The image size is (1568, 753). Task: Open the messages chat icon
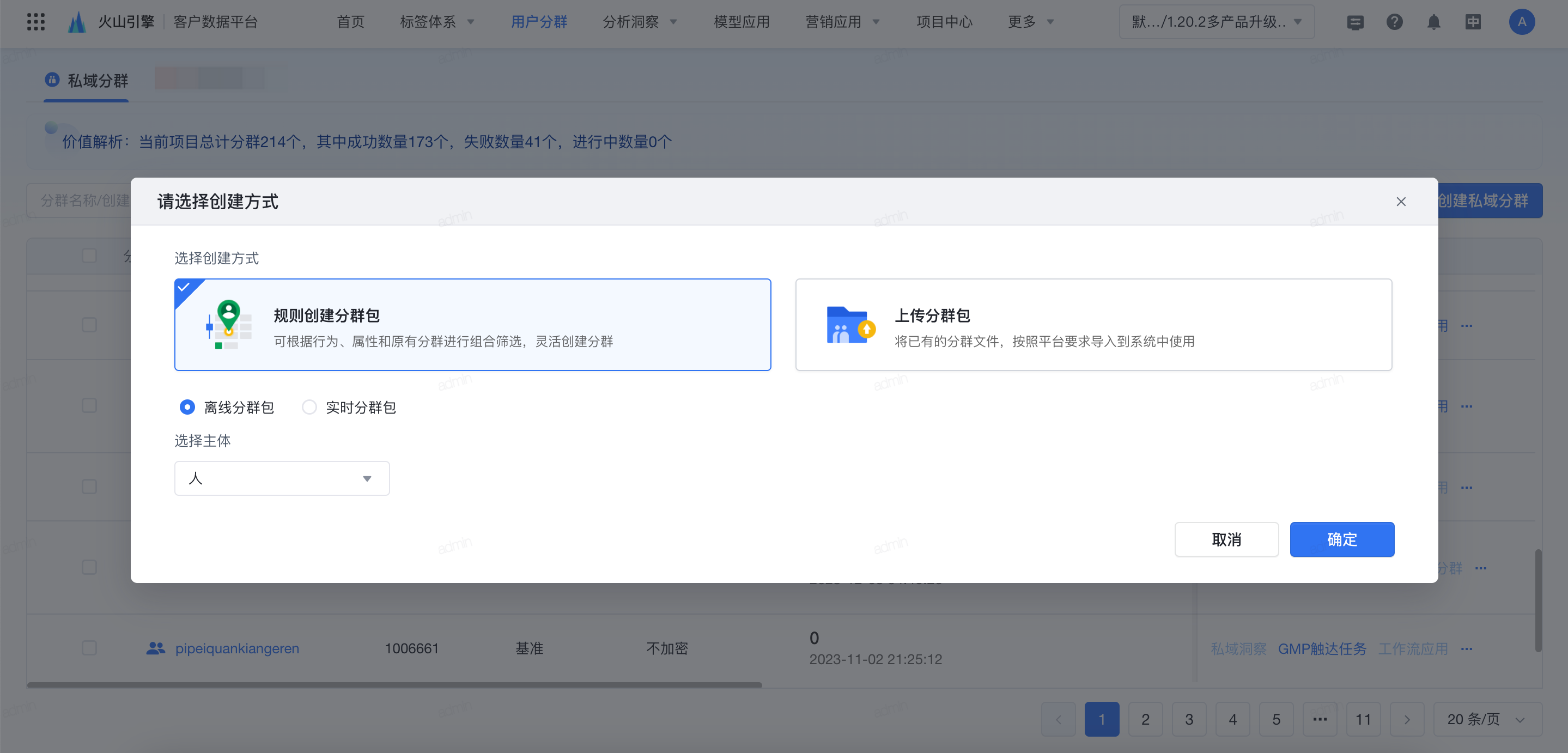pos(1355,22)
